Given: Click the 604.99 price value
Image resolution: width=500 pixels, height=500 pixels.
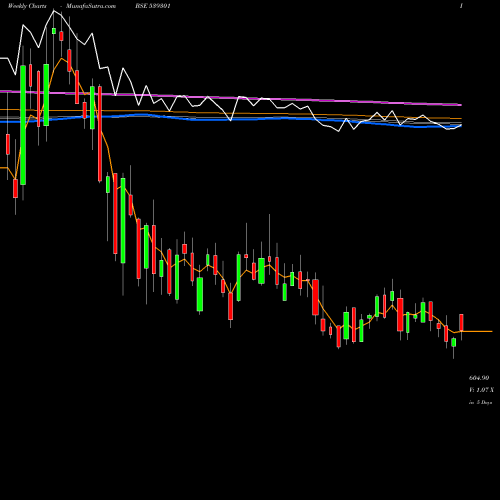Looking at the screenshot, I should 479,378.
